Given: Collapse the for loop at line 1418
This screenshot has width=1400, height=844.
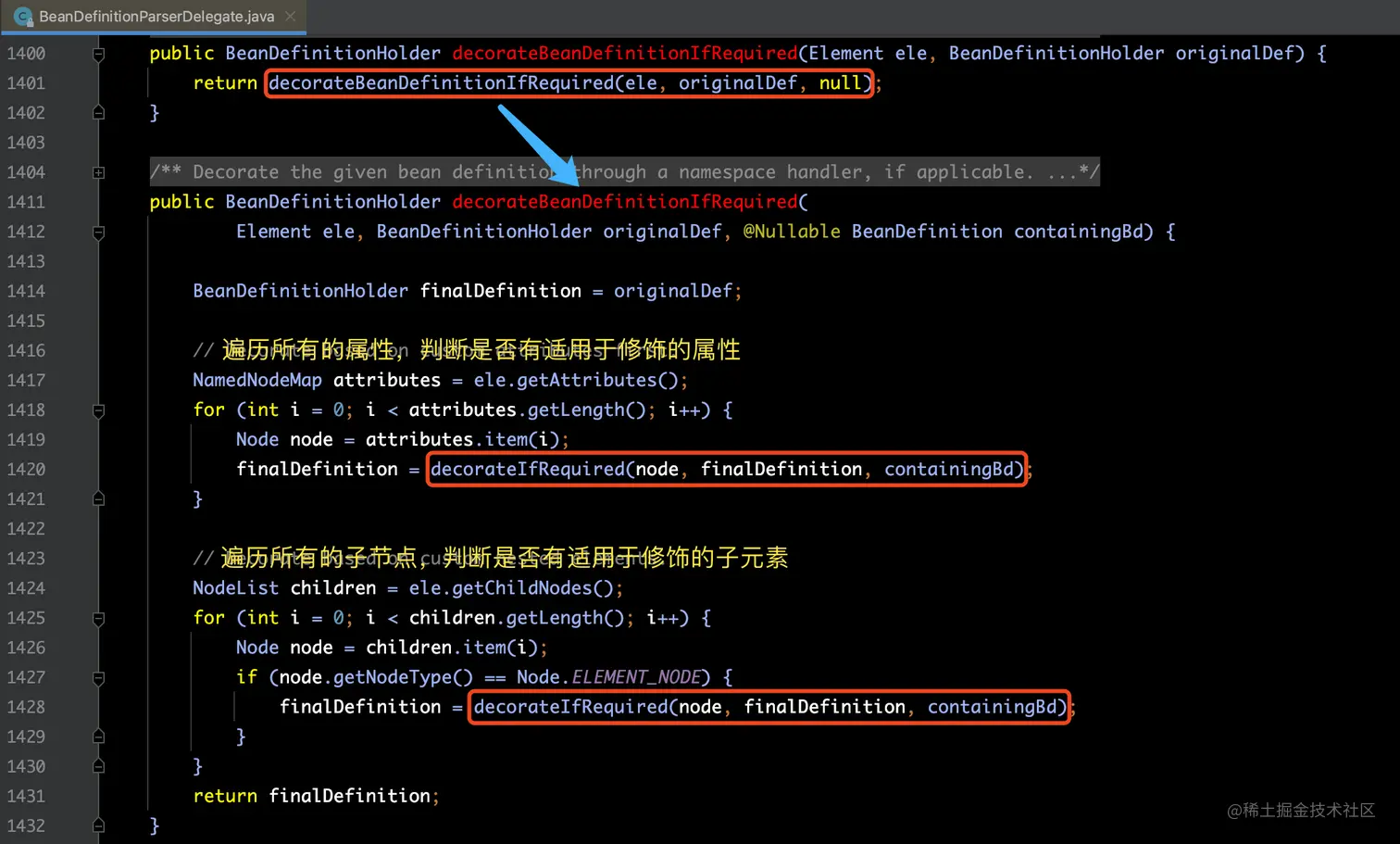Looking at the screenshot, I should point(98,410).
